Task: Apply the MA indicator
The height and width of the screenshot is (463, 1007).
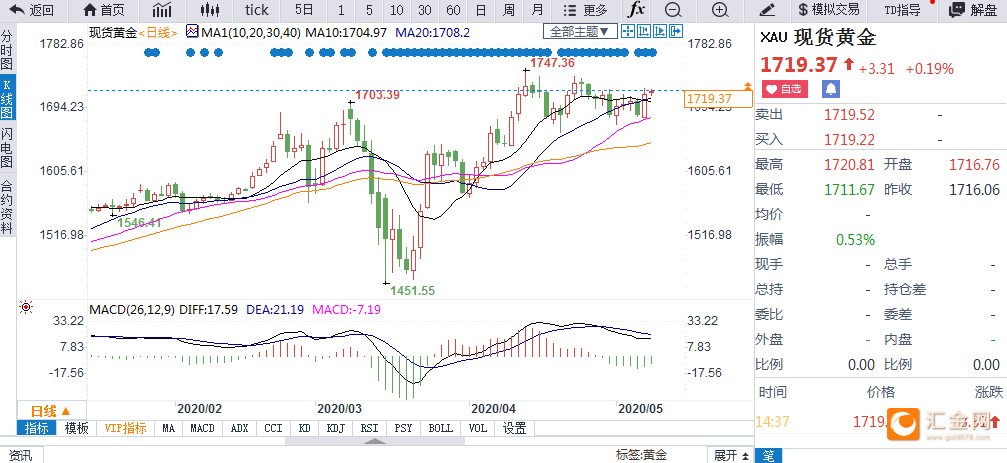Action: (x=168, y=428)
